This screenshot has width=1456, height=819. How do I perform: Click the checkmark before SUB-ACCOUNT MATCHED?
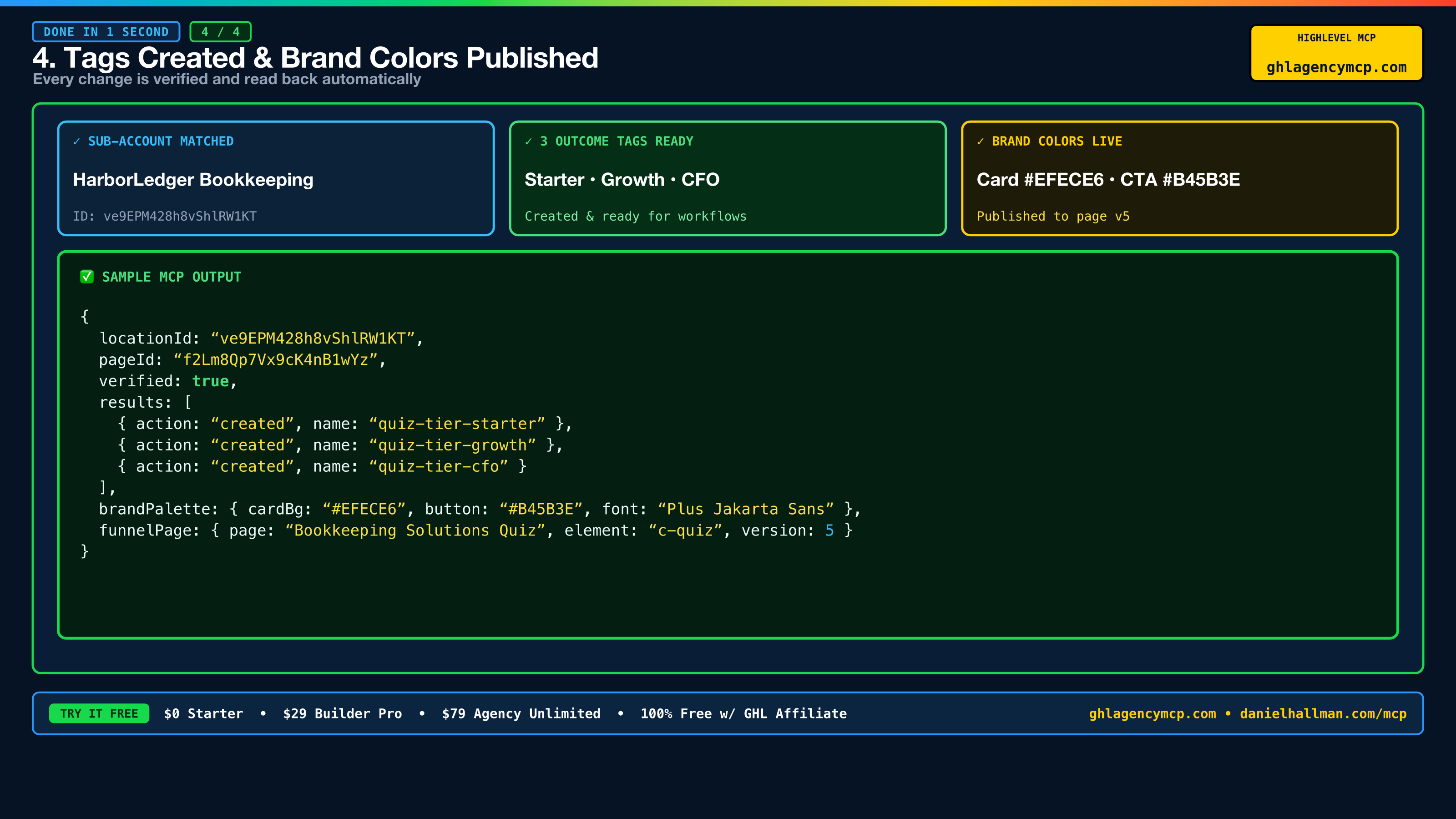pos(76,142)
